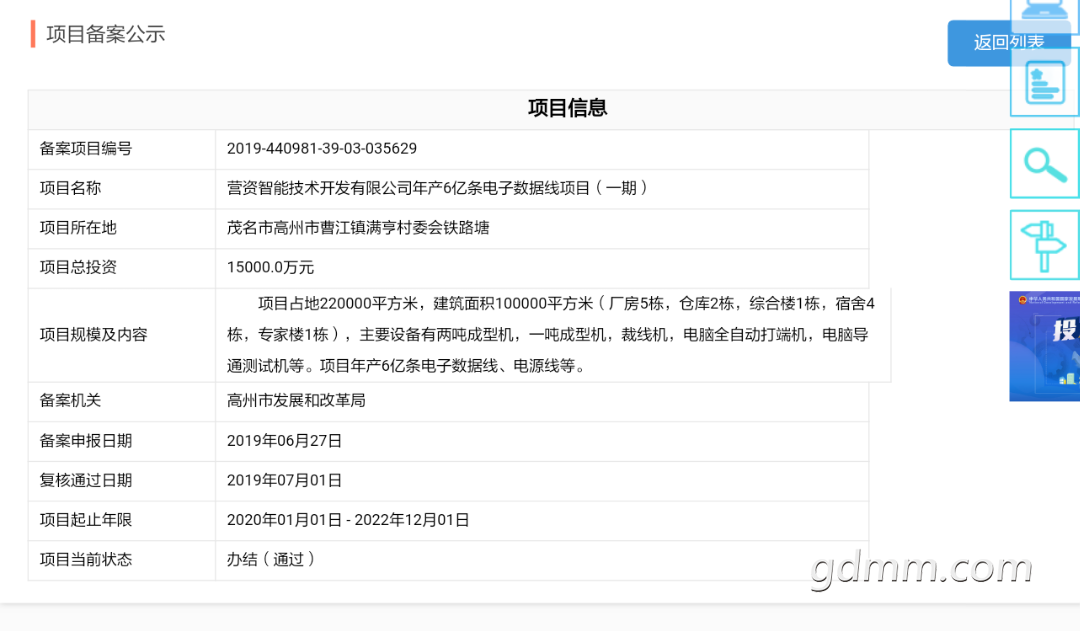Select the review date 2019年07月01日
1080x631 pixels.
coord(285,481)
